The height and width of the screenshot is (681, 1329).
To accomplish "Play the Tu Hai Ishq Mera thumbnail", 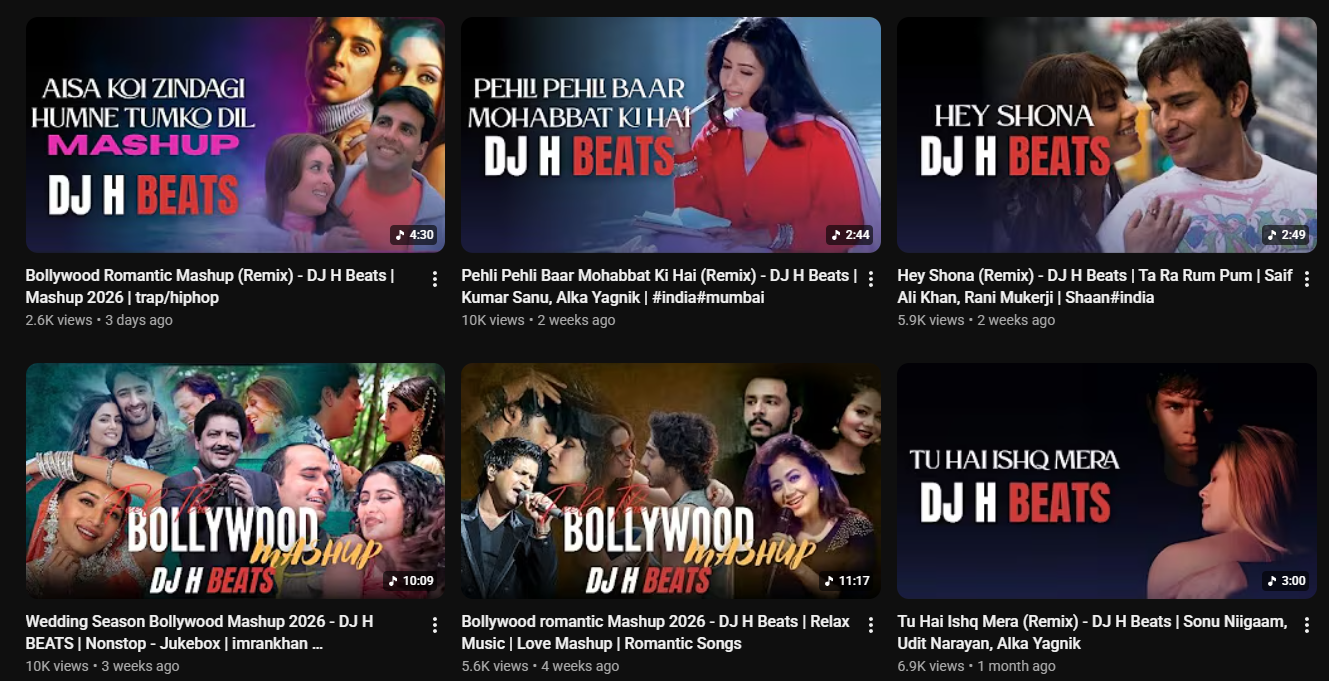I will [1107, 481].
